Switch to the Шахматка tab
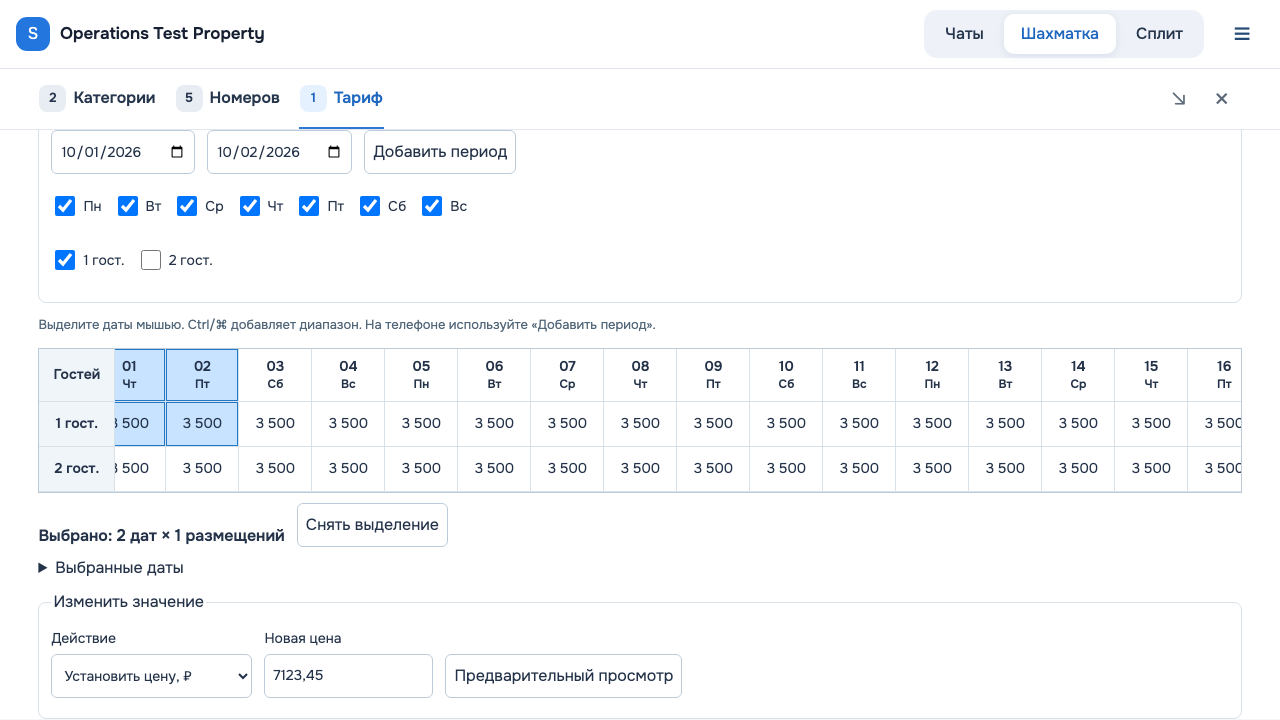This screenshot has height=720, width=1280. coord(1060,34)
